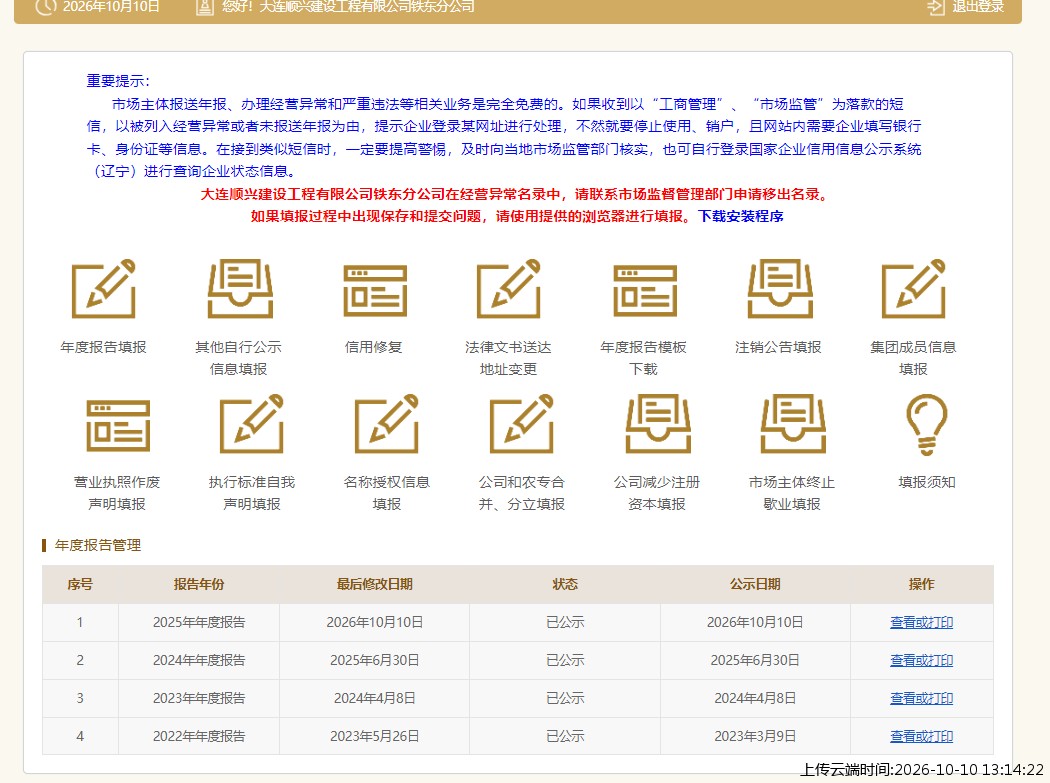The width and height of the screenshot is (1050, 783).
Task: Click the 序号 column header
Action: tap(80, 585)
